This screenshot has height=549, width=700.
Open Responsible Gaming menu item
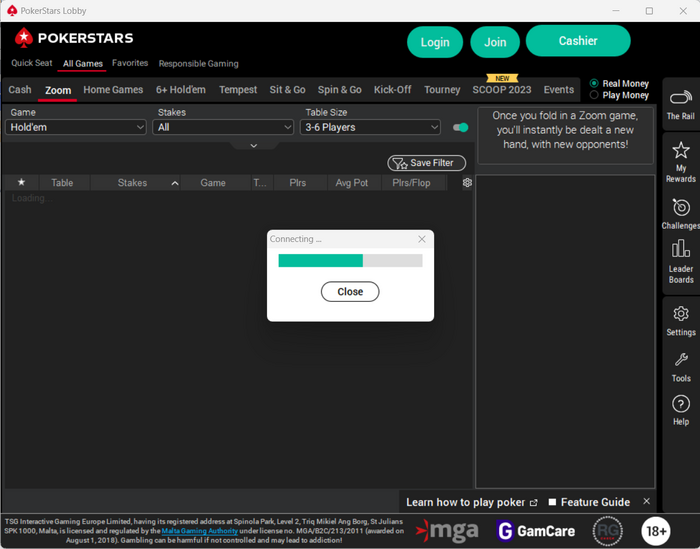point(198,63)
